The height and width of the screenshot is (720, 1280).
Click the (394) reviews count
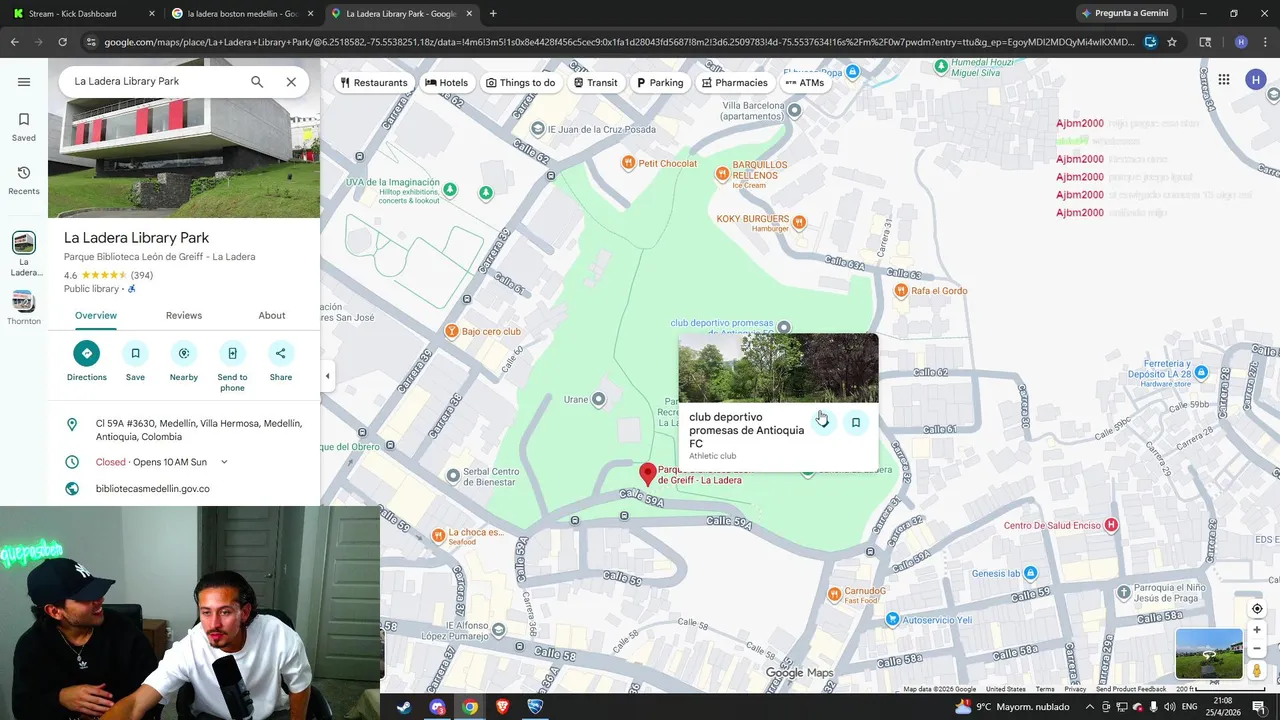pyautogui.click(x=142, y=275)
